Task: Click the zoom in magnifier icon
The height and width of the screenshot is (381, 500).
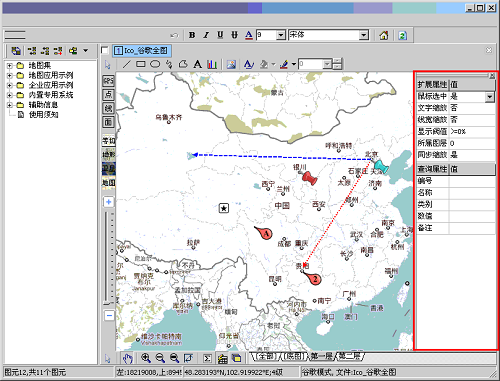Action: point(145,358)
